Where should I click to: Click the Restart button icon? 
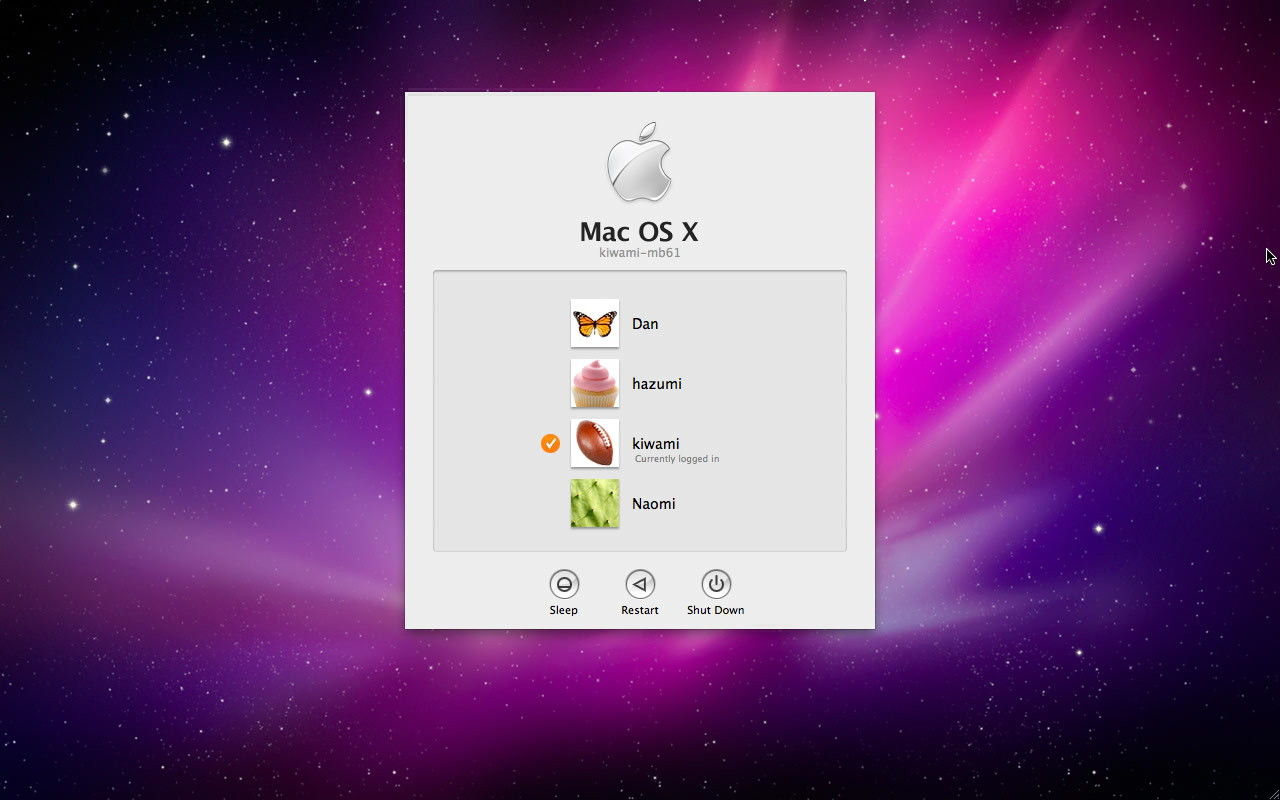(x=640, y=584)
